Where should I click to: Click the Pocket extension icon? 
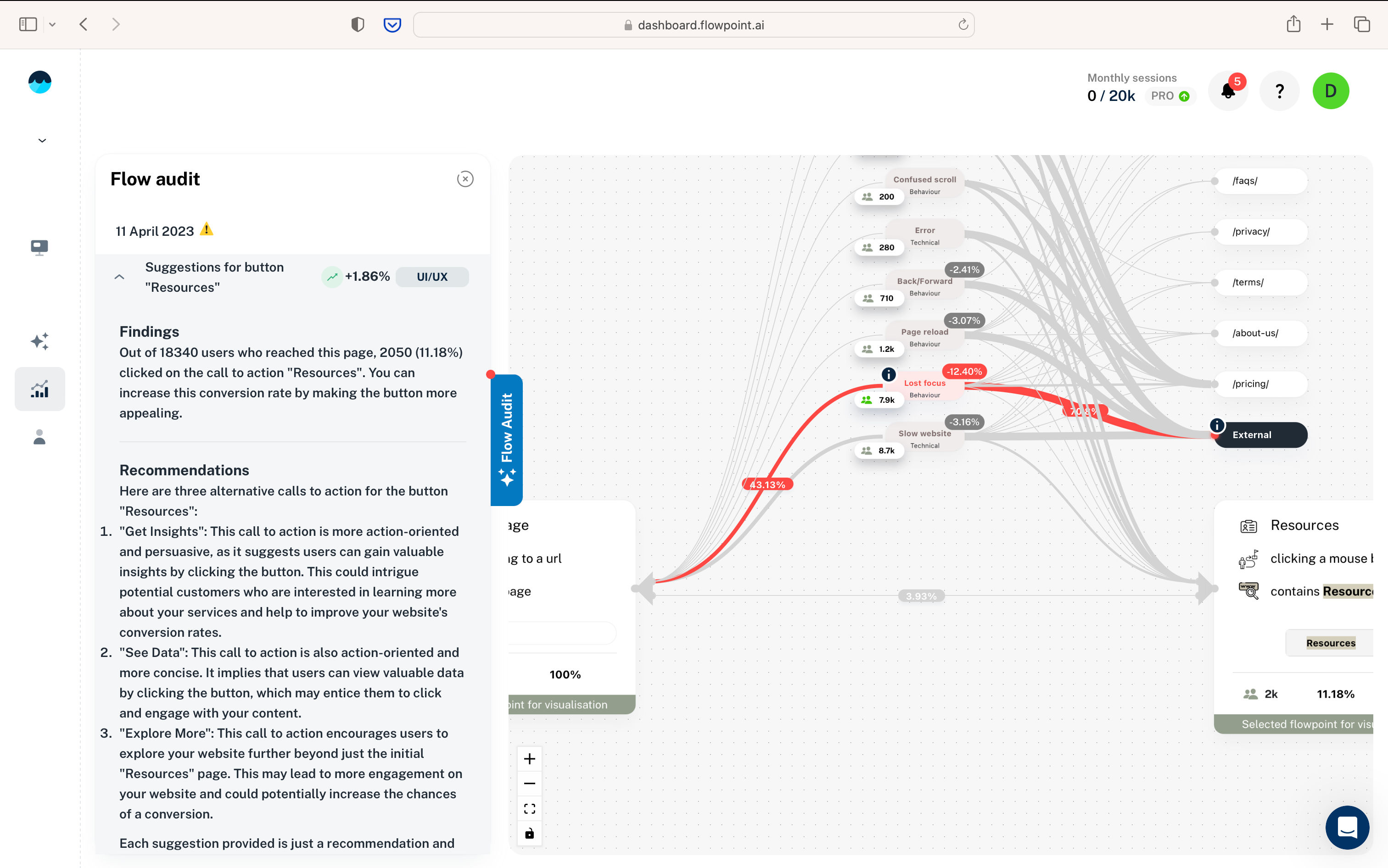(x=392, y=25)
